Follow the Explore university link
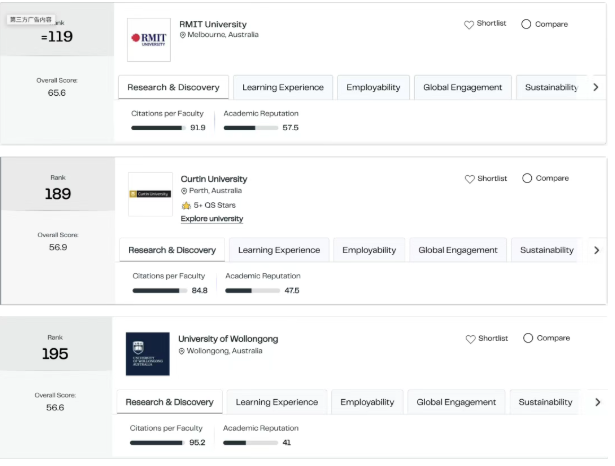Image resolution: width=615 pixels, height=466 pixels. pos(212,218)
